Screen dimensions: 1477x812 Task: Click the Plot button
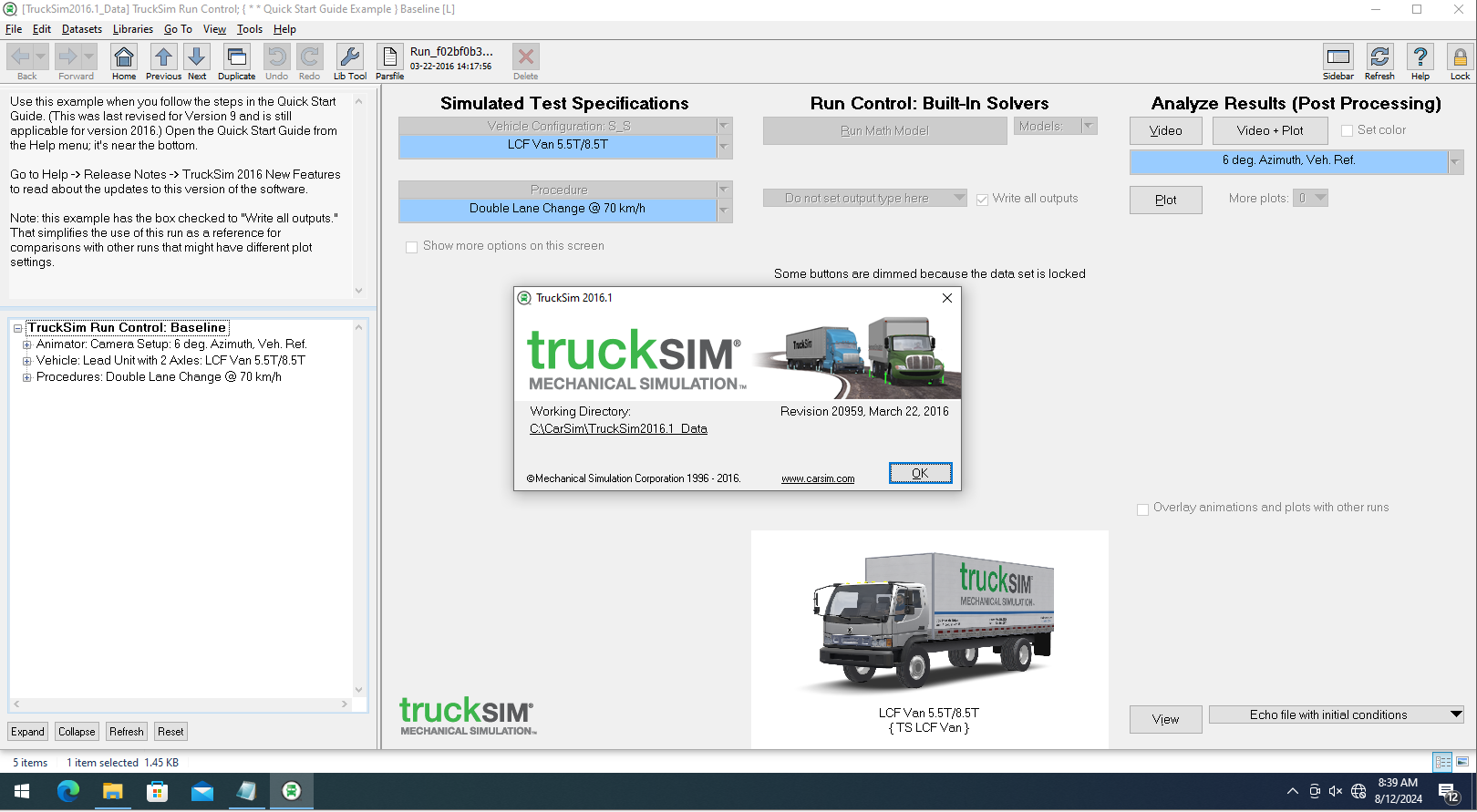(1165, 200)
